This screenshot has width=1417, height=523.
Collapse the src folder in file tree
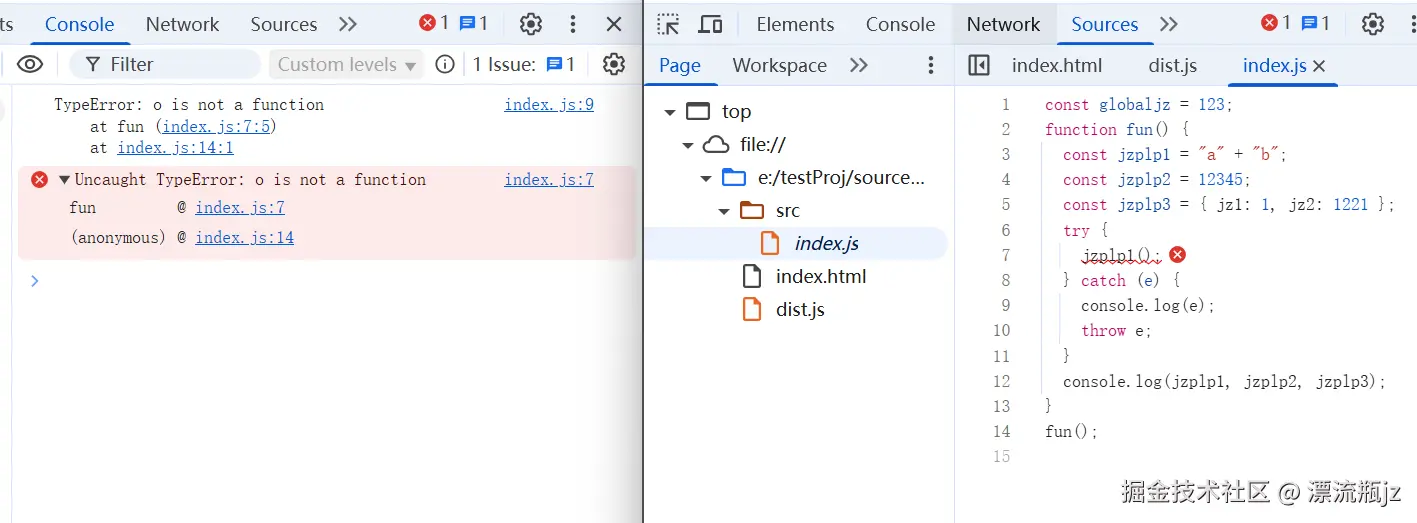coord(725,211)
